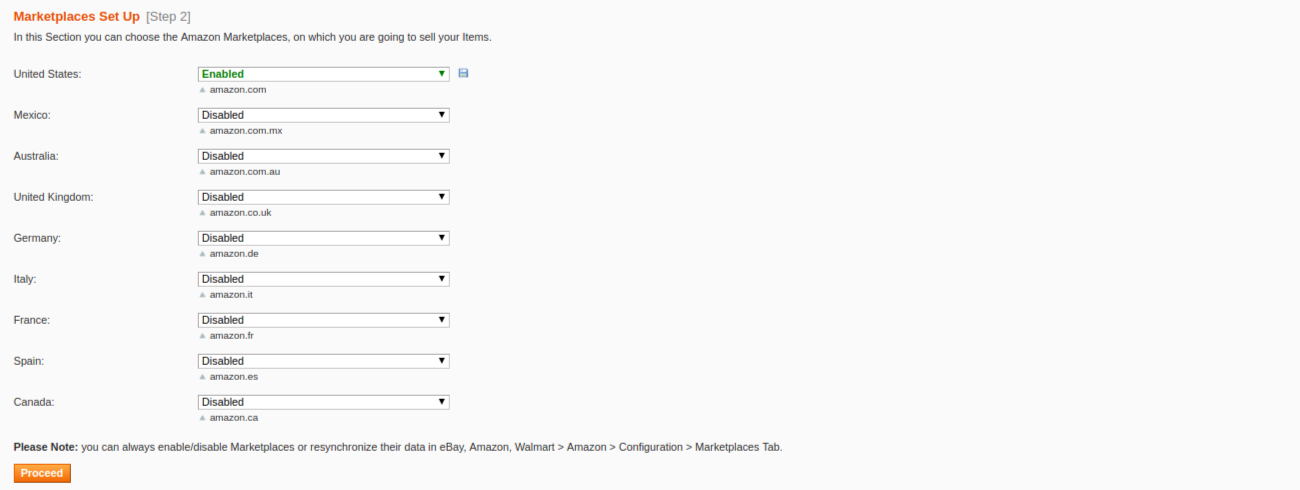Screen dimensions: 1300x490
Task: Expand the Germany marketplace dropdown
Action: [x=324, y=238]
